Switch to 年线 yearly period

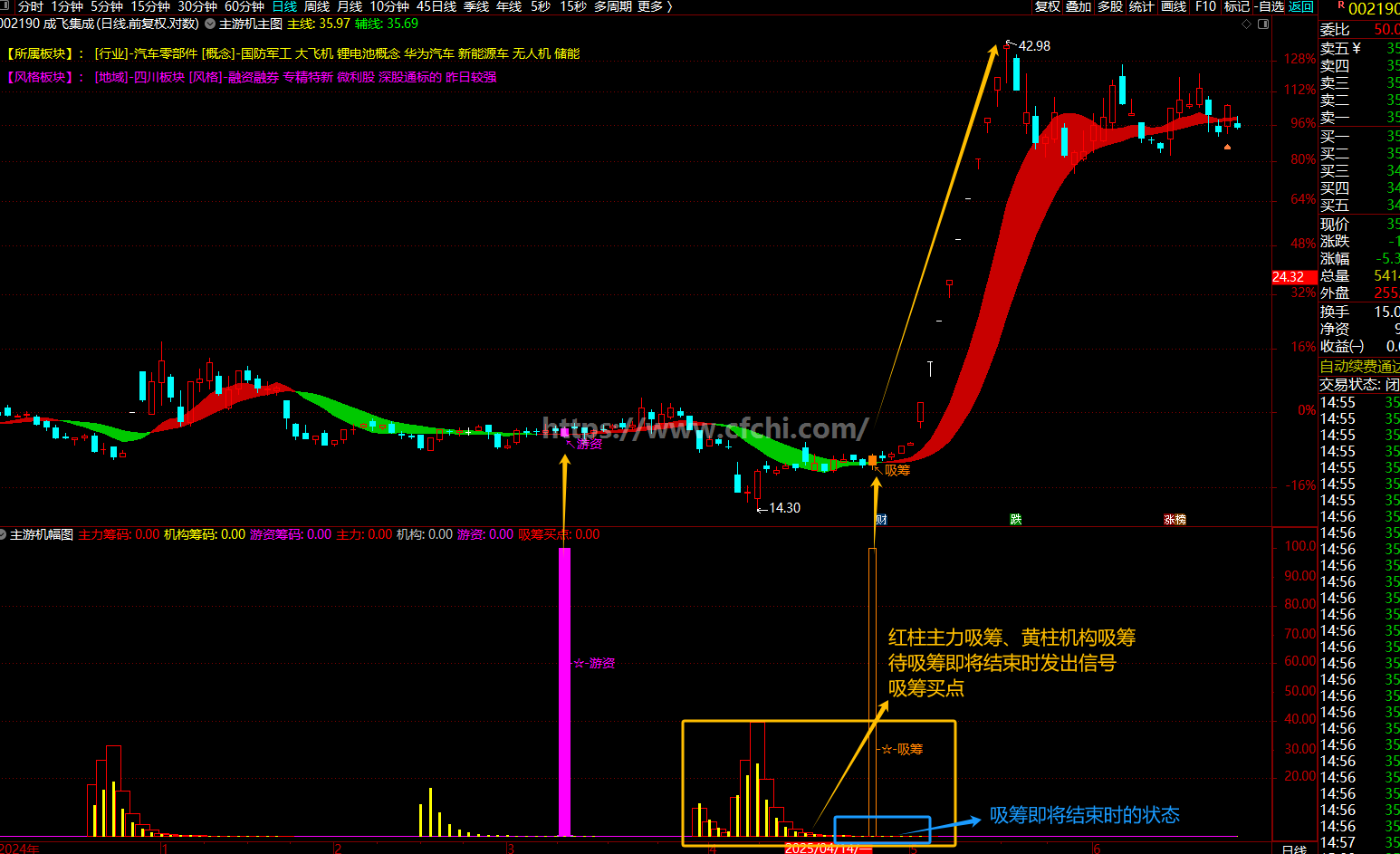[x=509, y=6]
